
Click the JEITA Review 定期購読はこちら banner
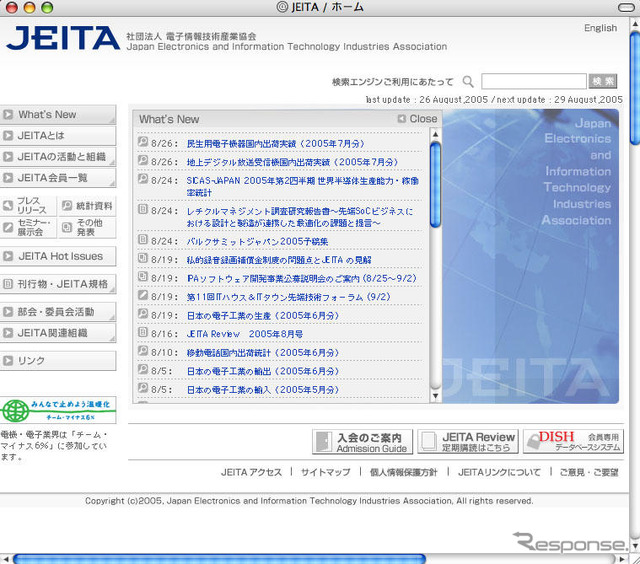point(468,442)
